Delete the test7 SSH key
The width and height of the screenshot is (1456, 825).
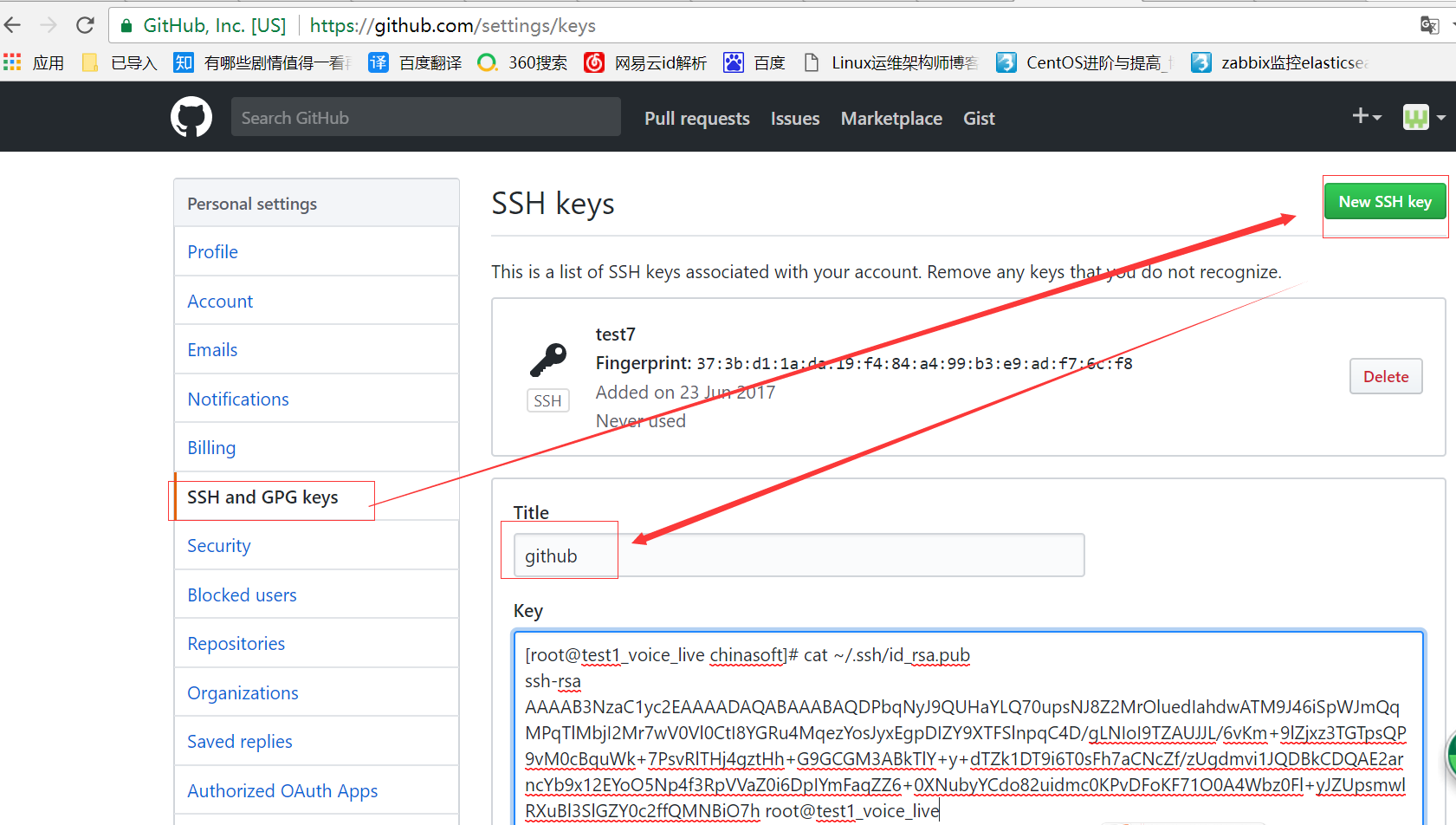1386,377
